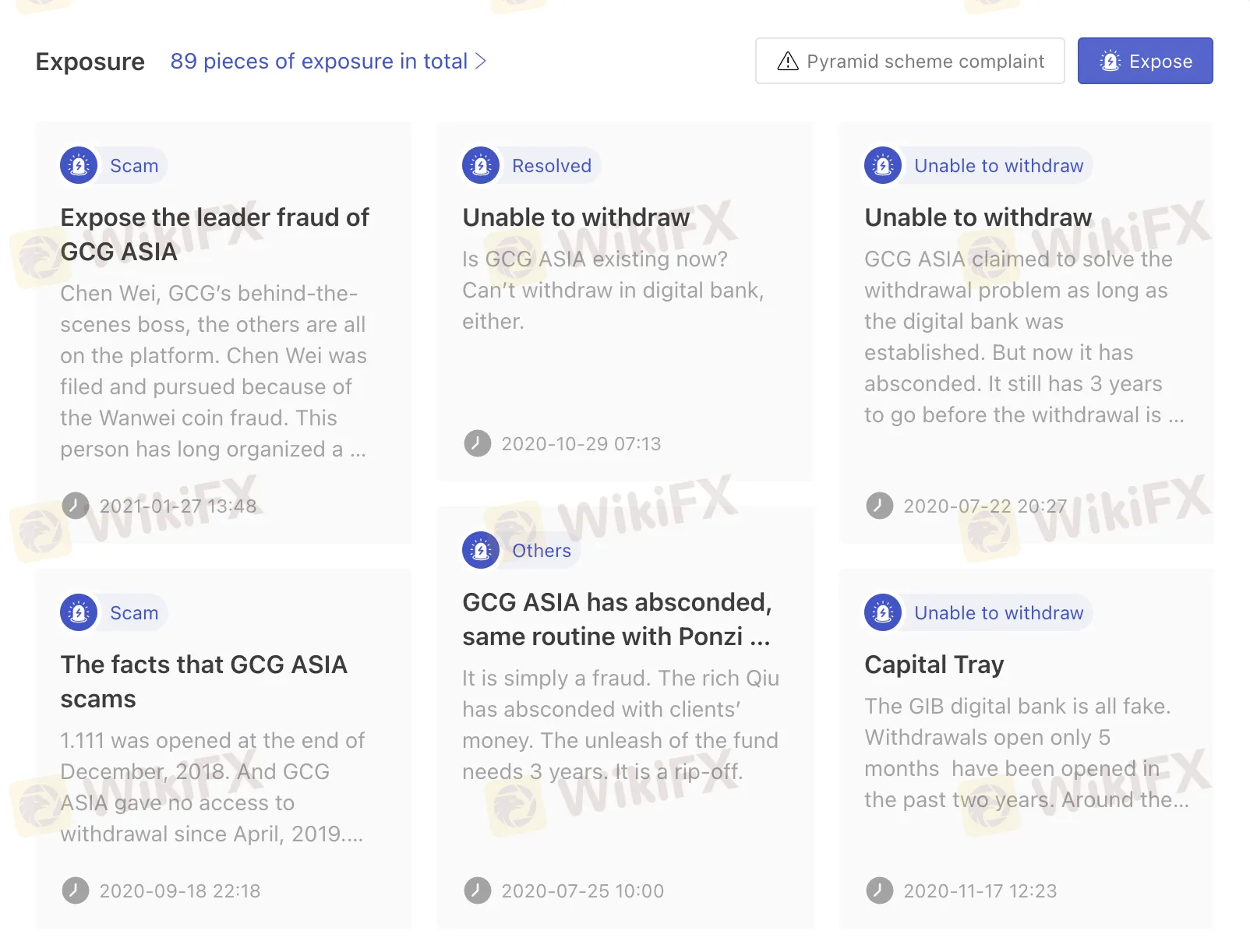
Task: Open the GCG ASIA has absconded post
Action: pos(616,619)
